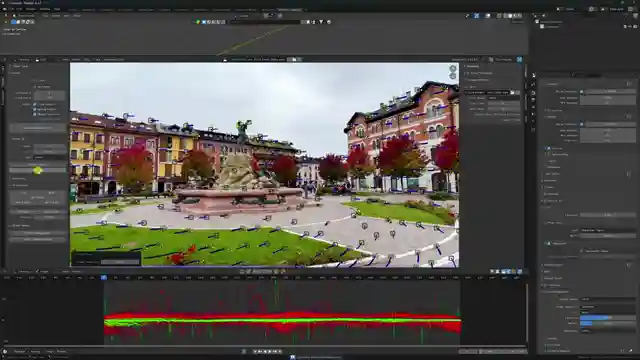Screen dimensions: 640x360
Task: Click the Keyframe B number field
Action: [x=50, y=98]
